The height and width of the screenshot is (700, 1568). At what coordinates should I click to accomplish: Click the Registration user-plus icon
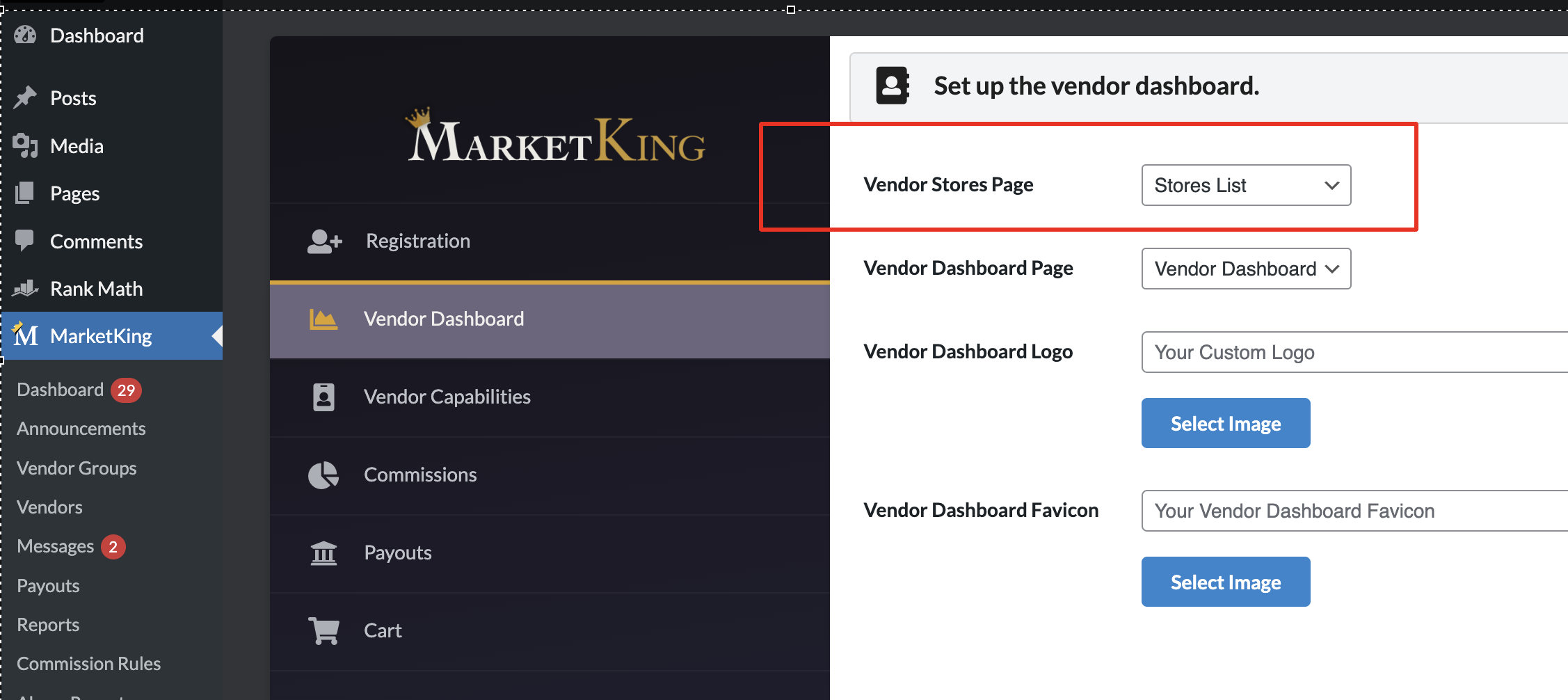pyautogui.click(x=325, y=241)
